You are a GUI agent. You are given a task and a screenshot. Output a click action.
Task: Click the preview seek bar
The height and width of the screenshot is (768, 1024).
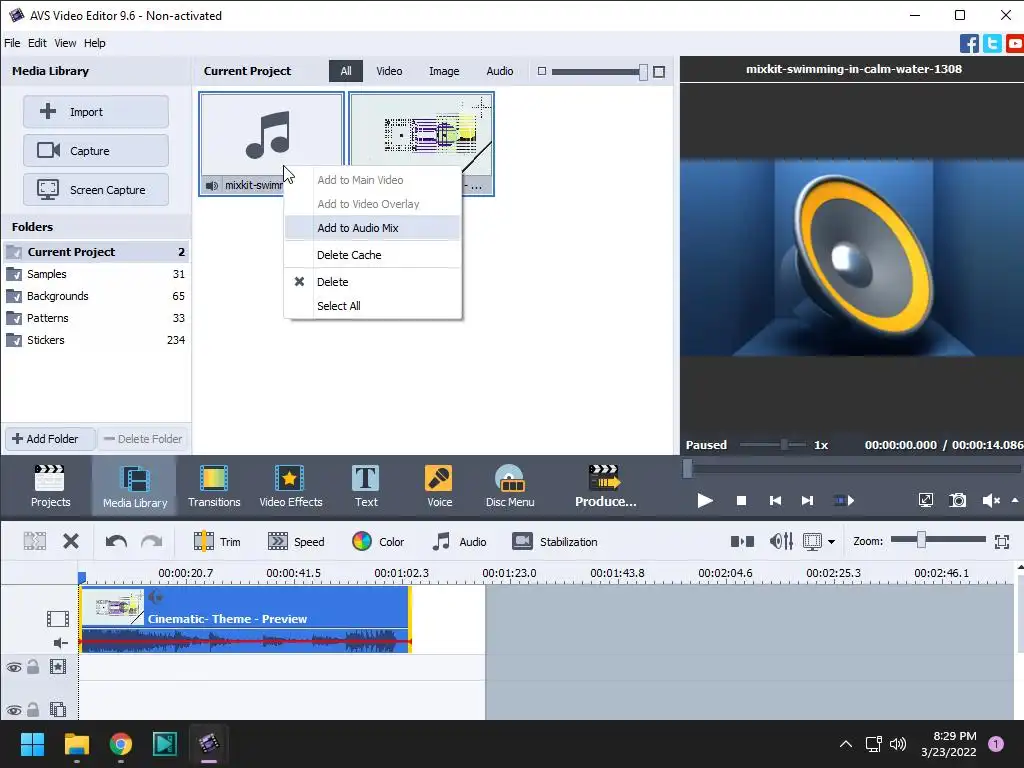852,469
